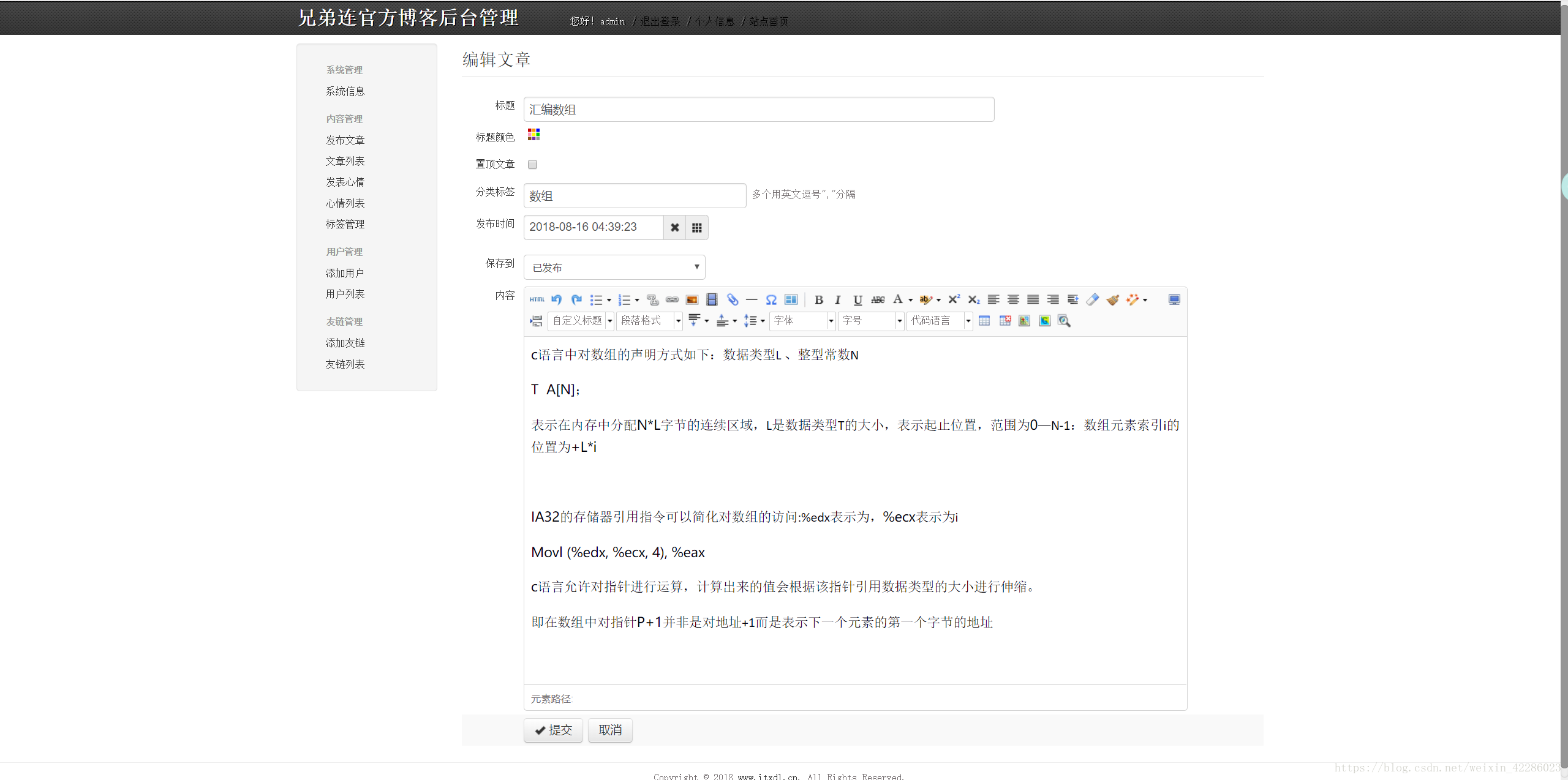Image resolution: width=1568 pixels, height=780 pixels.
Task: Open 发布文章 in sidebar menu
Action: coord(345,140)
